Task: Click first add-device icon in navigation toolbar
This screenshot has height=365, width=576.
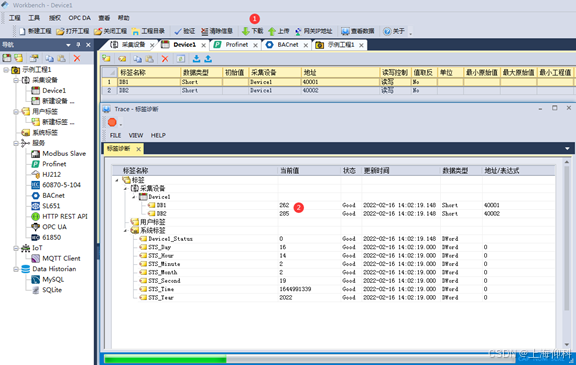Action: tap(7, 58)
